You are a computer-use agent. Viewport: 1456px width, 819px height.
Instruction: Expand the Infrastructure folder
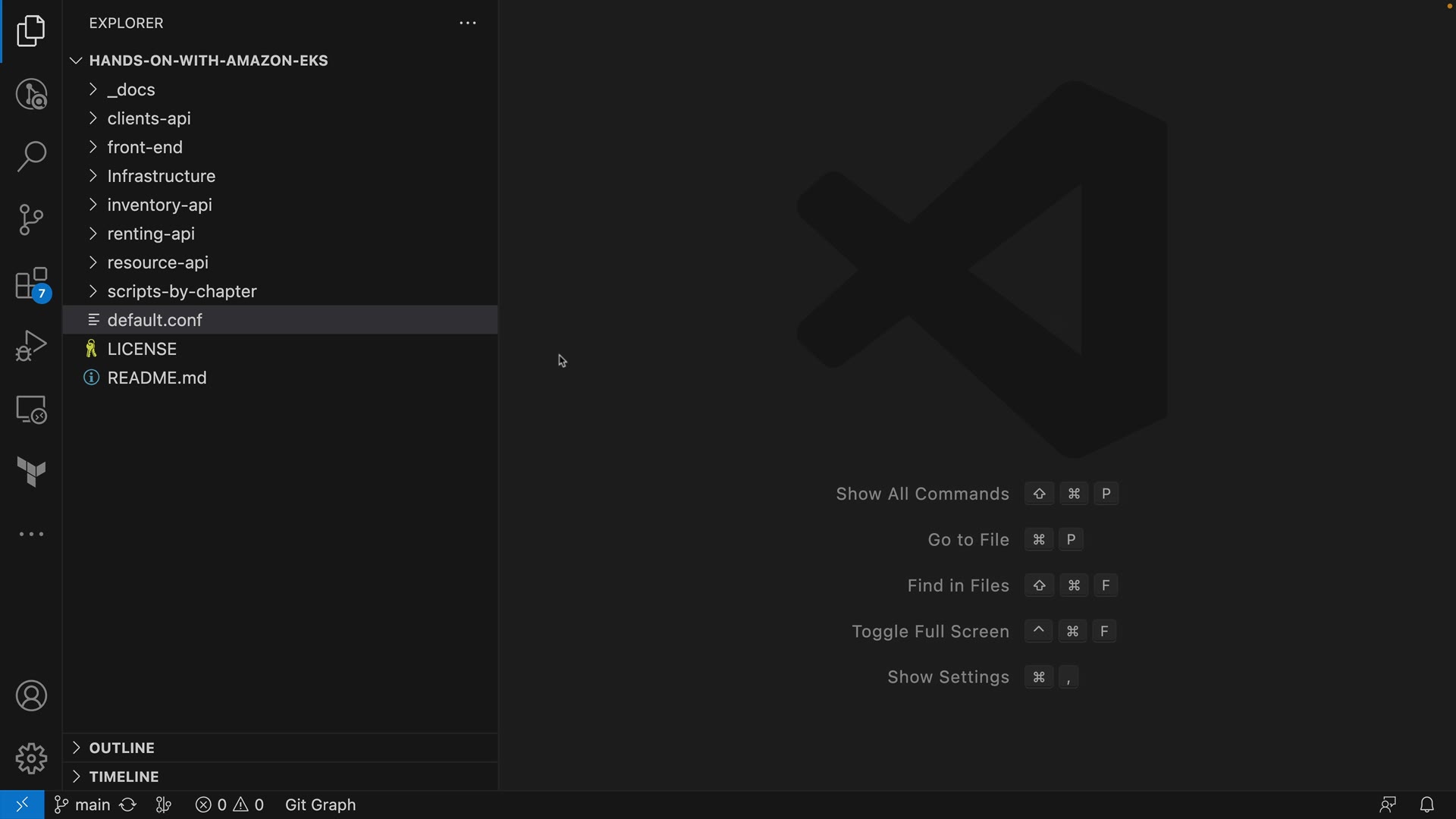tap(161, 176)
